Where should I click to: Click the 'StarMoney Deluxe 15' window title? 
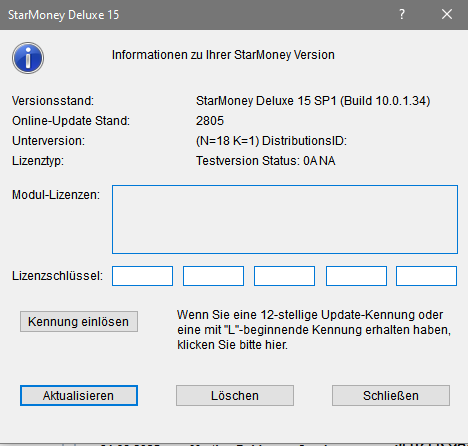pyautogui.click(x=63, y=15)
